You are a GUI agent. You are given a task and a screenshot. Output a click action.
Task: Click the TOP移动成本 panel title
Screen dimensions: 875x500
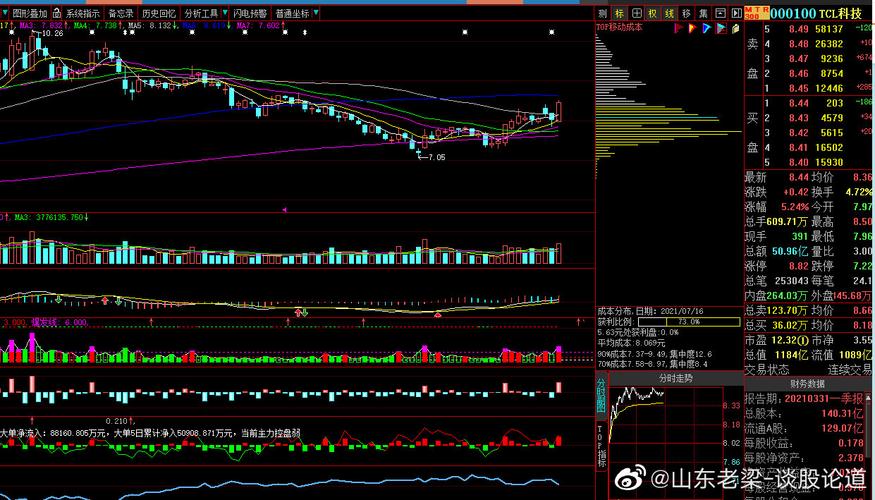619,26
